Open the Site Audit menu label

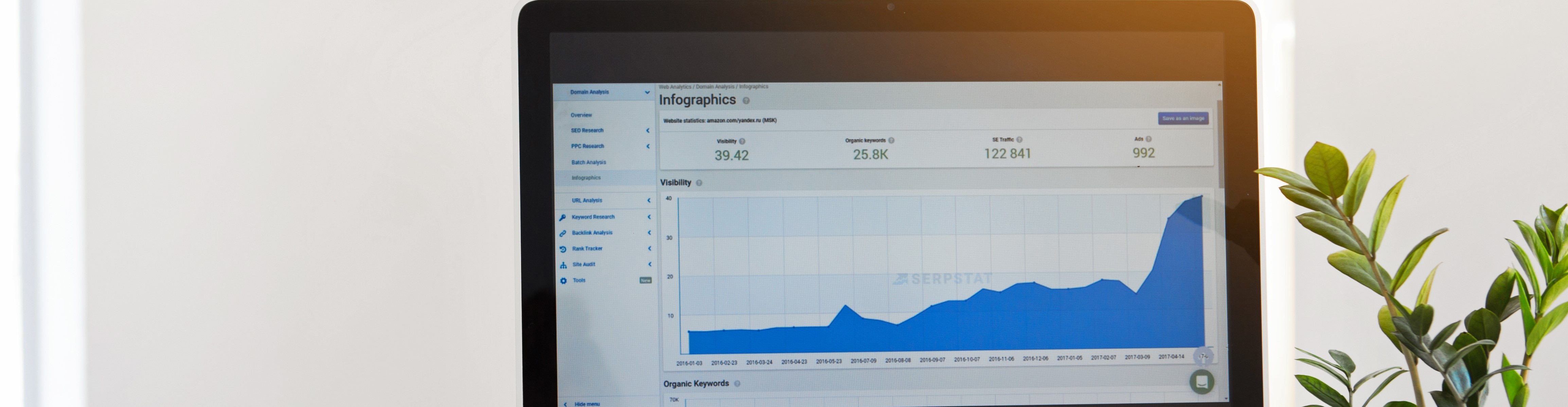(x=584, y=265)
